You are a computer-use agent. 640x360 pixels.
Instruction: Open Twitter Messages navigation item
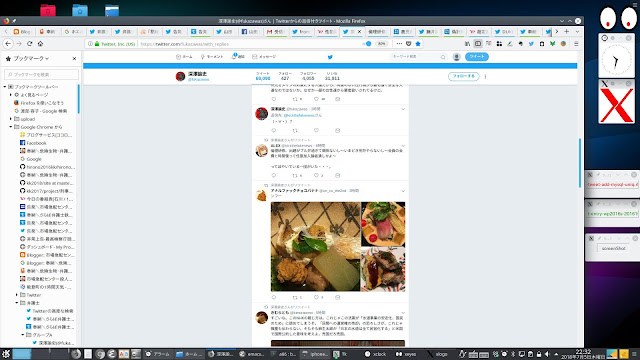[x=264, y=57]
